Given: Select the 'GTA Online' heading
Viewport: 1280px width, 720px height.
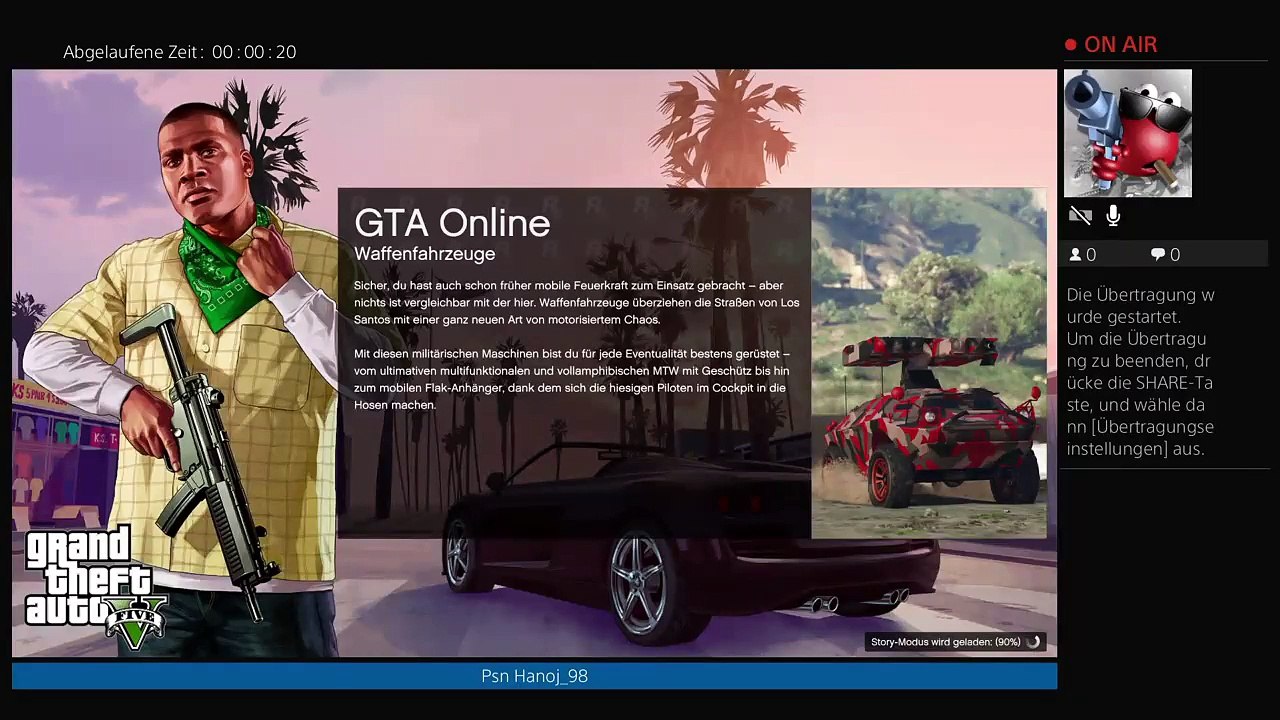Looking at the screenshot, I should (452, 223).
